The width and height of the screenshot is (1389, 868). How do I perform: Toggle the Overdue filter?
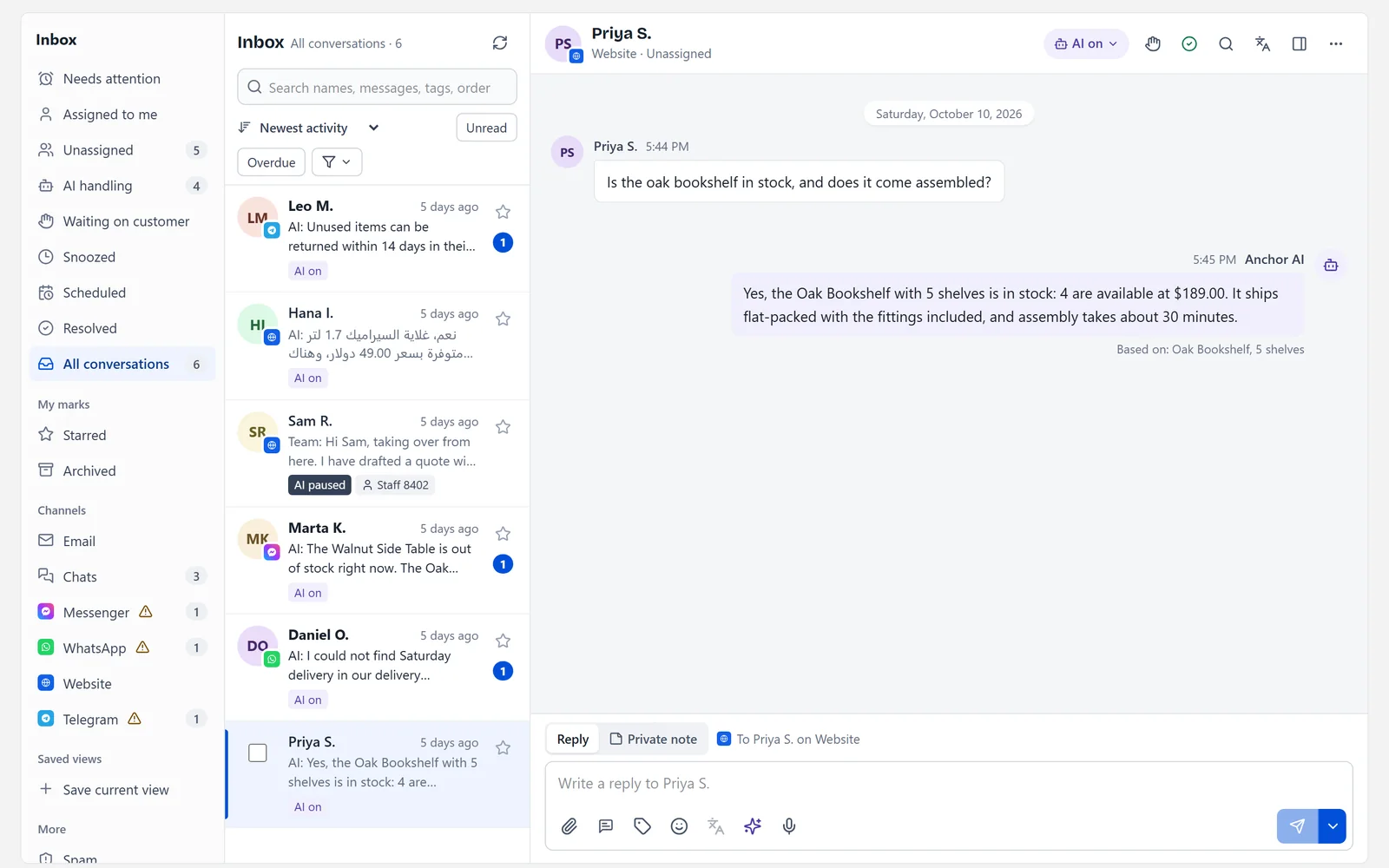(271, 162)
